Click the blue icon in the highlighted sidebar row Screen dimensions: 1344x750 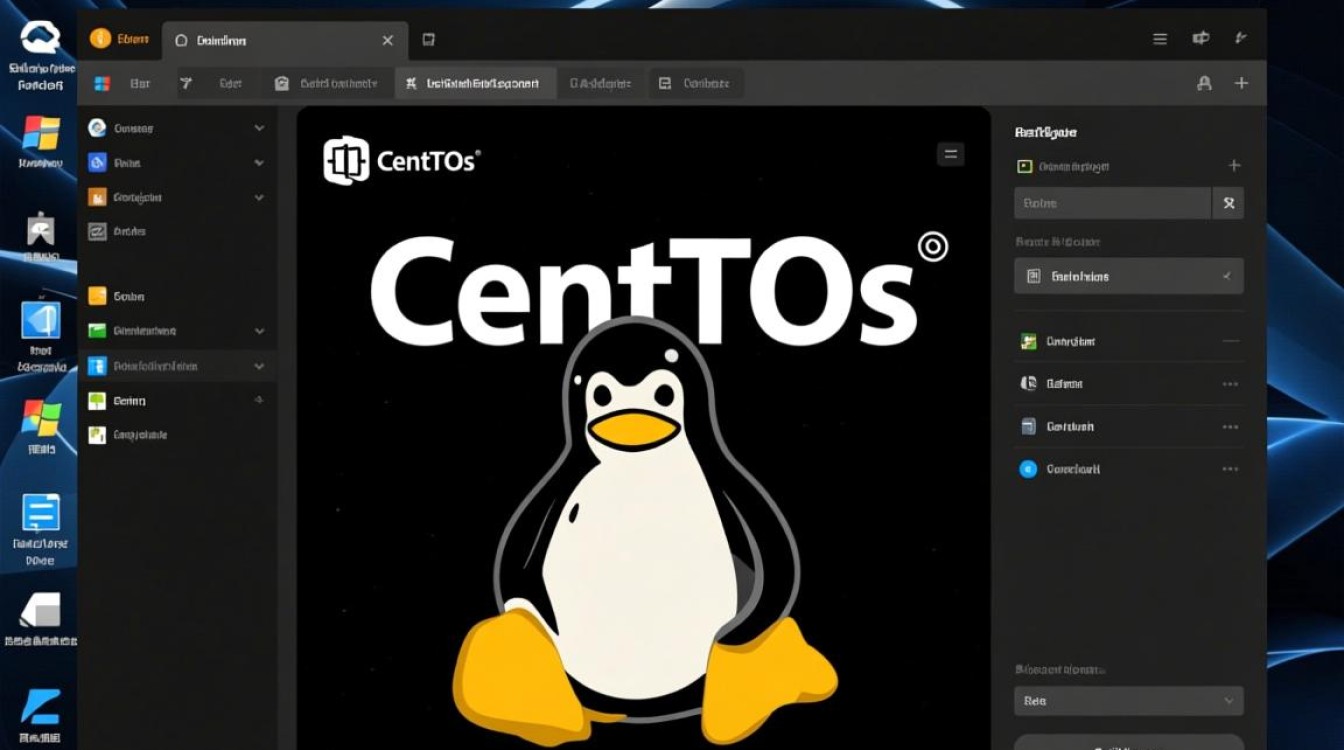[x=97, y=366]
